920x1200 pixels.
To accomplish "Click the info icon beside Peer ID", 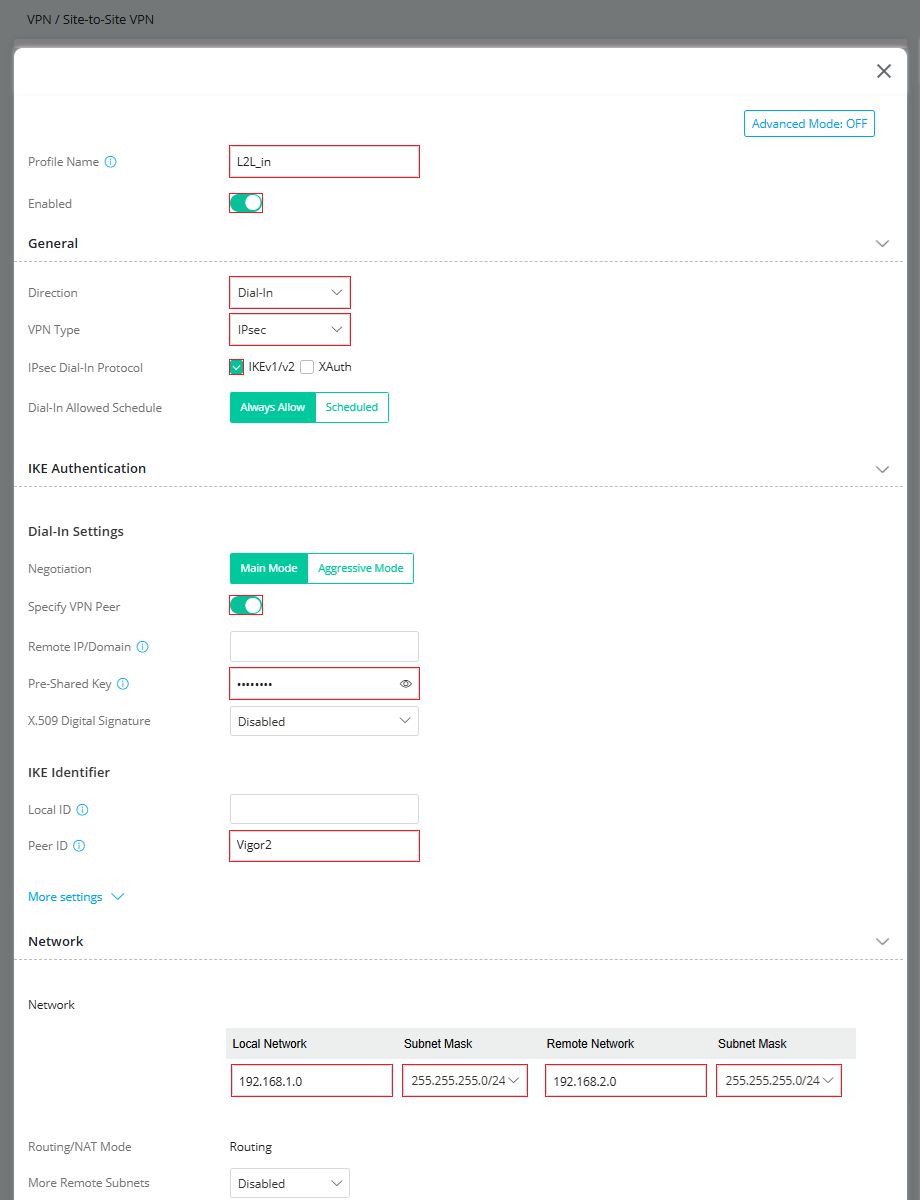I will pos(79,846).
